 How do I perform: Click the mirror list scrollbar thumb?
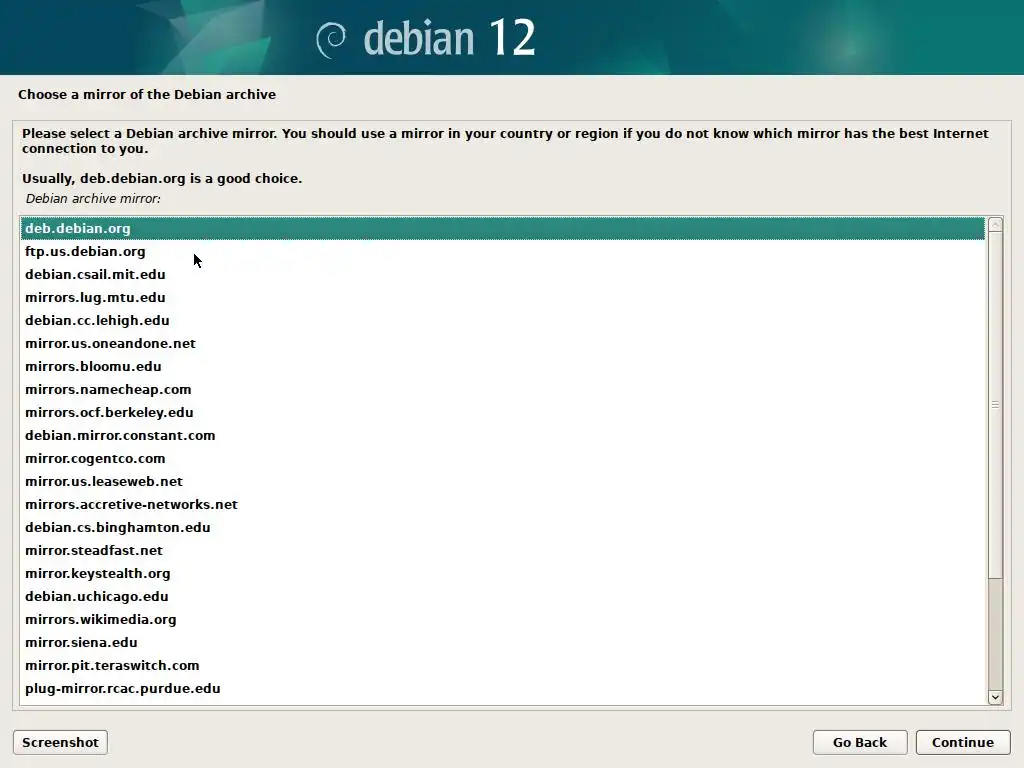(995, 405)
